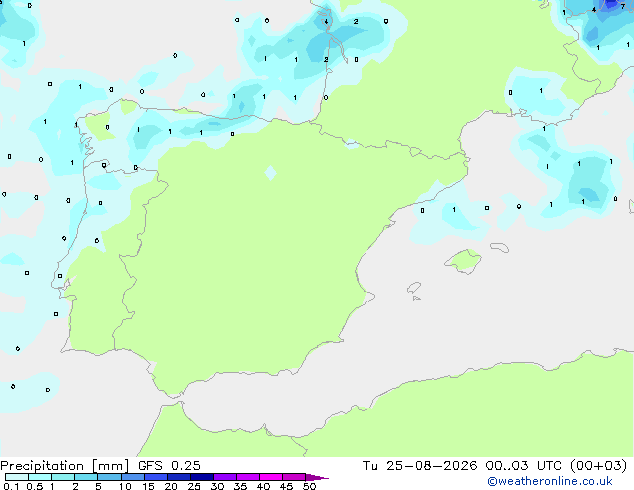634x490 pixels.
Task: Click the legend scale label "15"
Action: 148,486
